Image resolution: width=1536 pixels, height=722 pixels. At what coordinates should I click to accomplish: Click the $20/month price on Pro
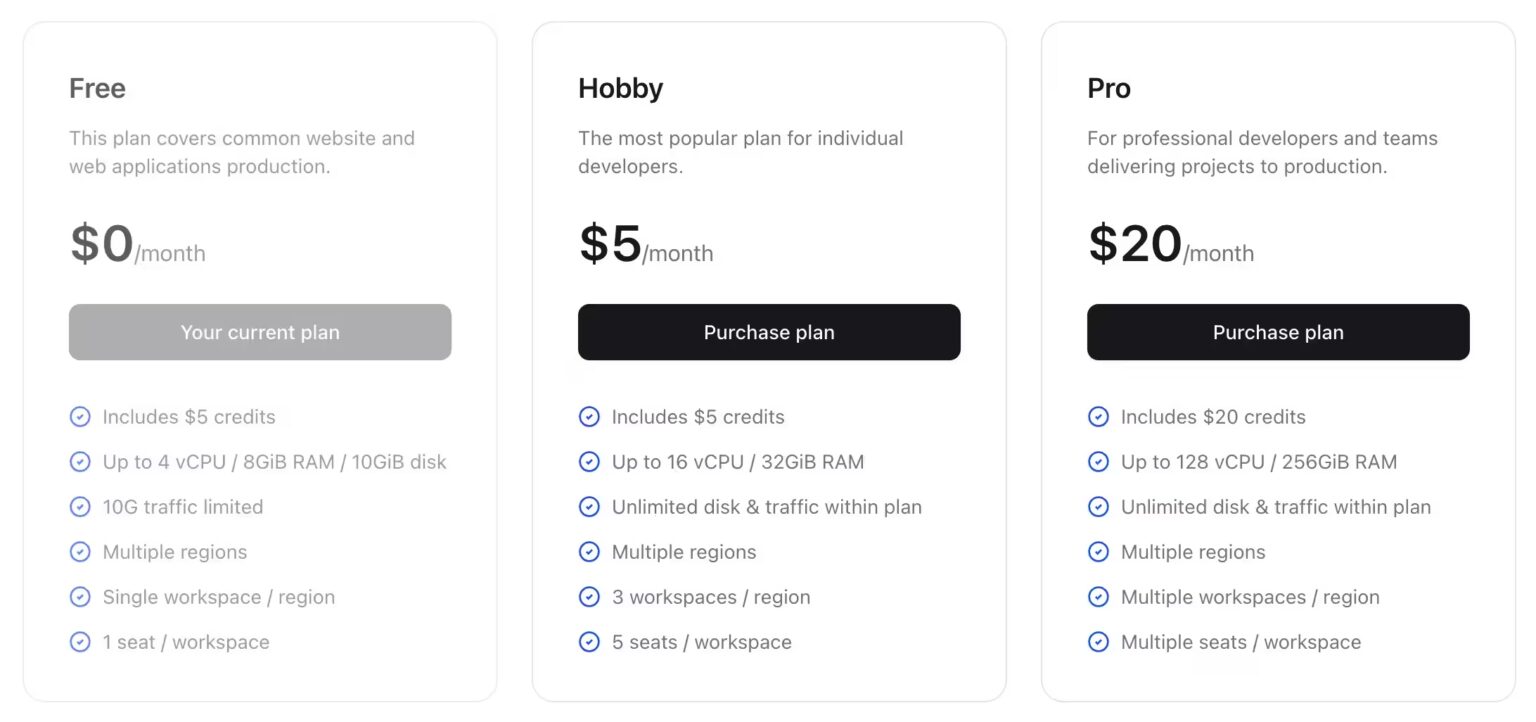coord(1170,245)
